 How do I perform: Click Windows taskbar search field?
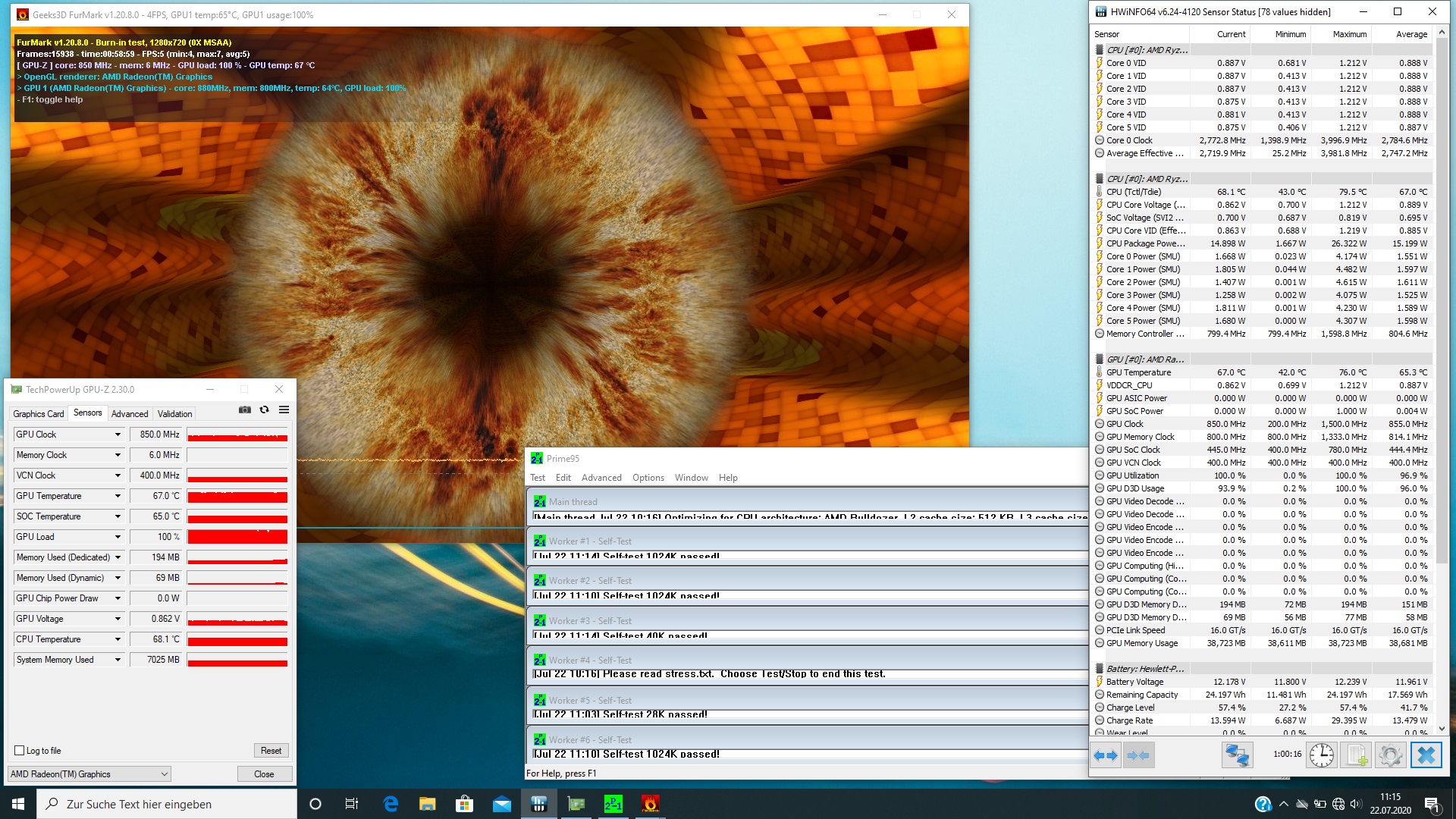click(167, 804)
